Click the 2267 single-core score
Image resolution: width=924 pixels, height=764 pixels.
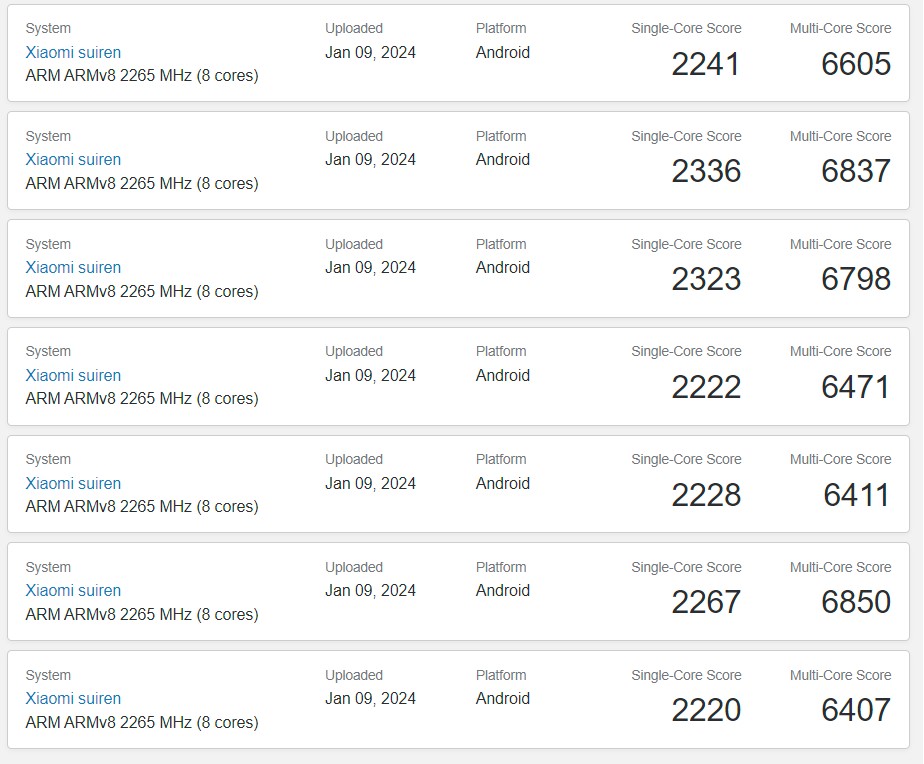pos(706,602)
